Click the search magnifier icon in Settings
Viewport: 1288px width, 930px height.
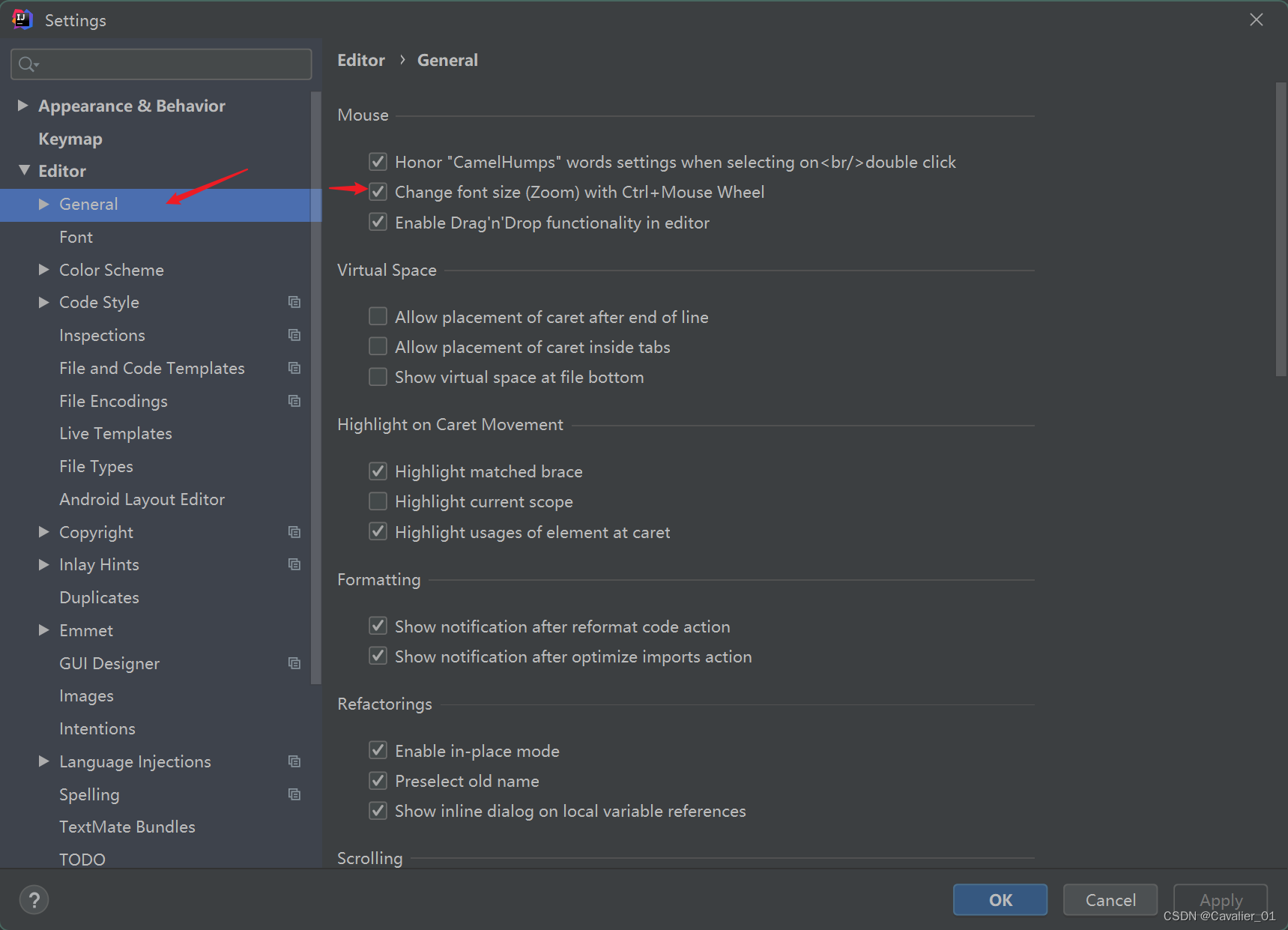[x=28, y=64]
